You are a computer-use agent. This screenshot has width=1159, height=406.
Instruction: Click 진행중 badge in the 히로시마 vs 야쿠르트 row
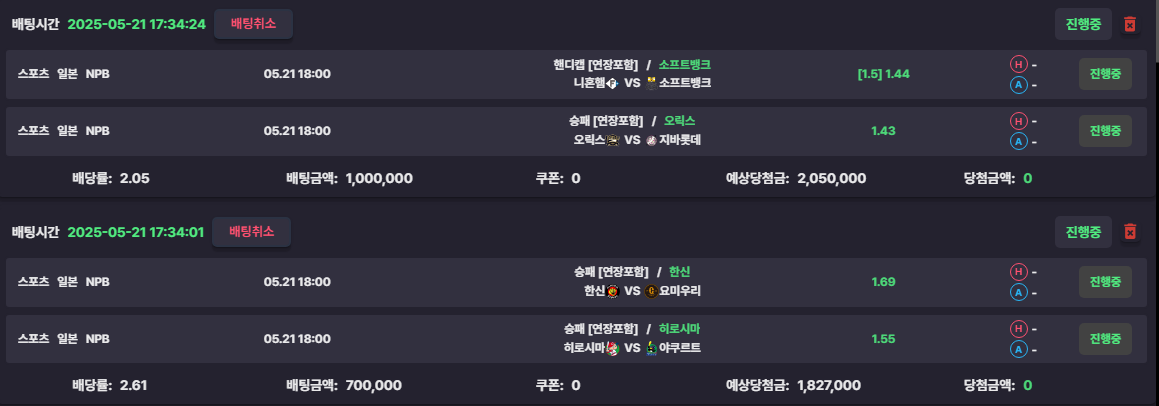click(1105, 339)
